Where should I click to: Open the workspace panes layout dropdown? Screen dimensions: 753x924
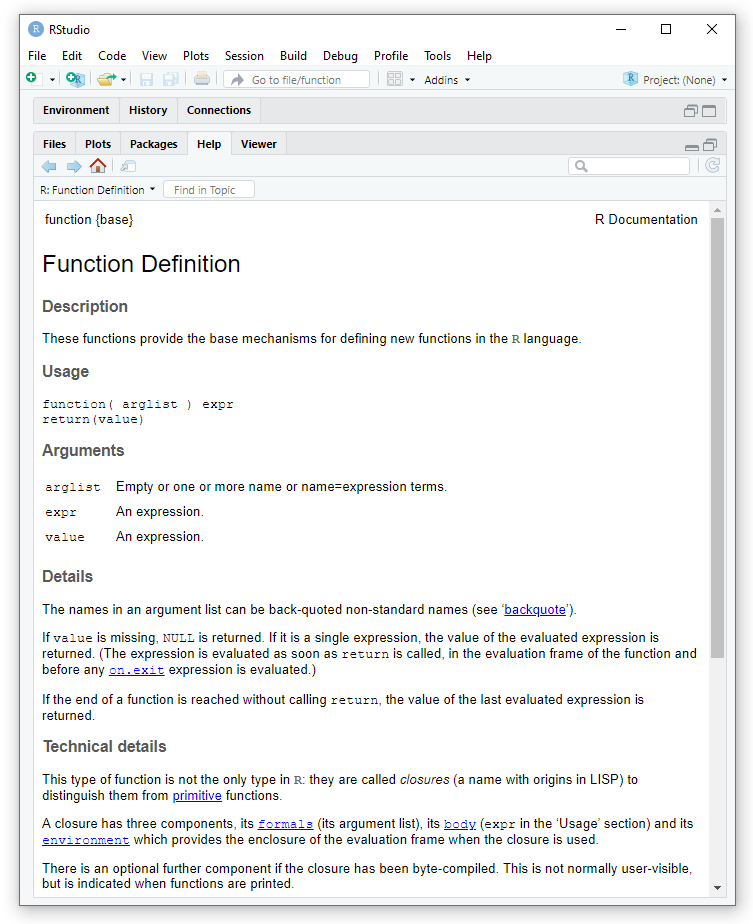point(400,79)
